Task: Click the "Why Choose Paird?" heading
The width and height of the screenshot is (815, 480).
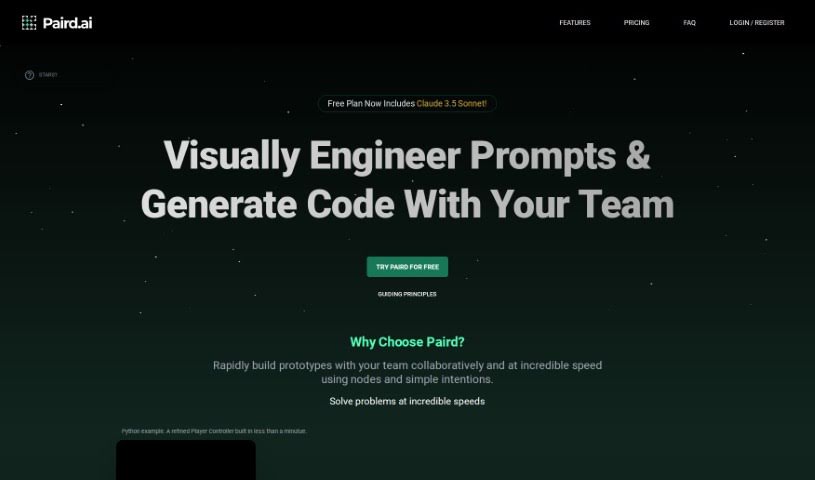Action: (x=407, y=342)
